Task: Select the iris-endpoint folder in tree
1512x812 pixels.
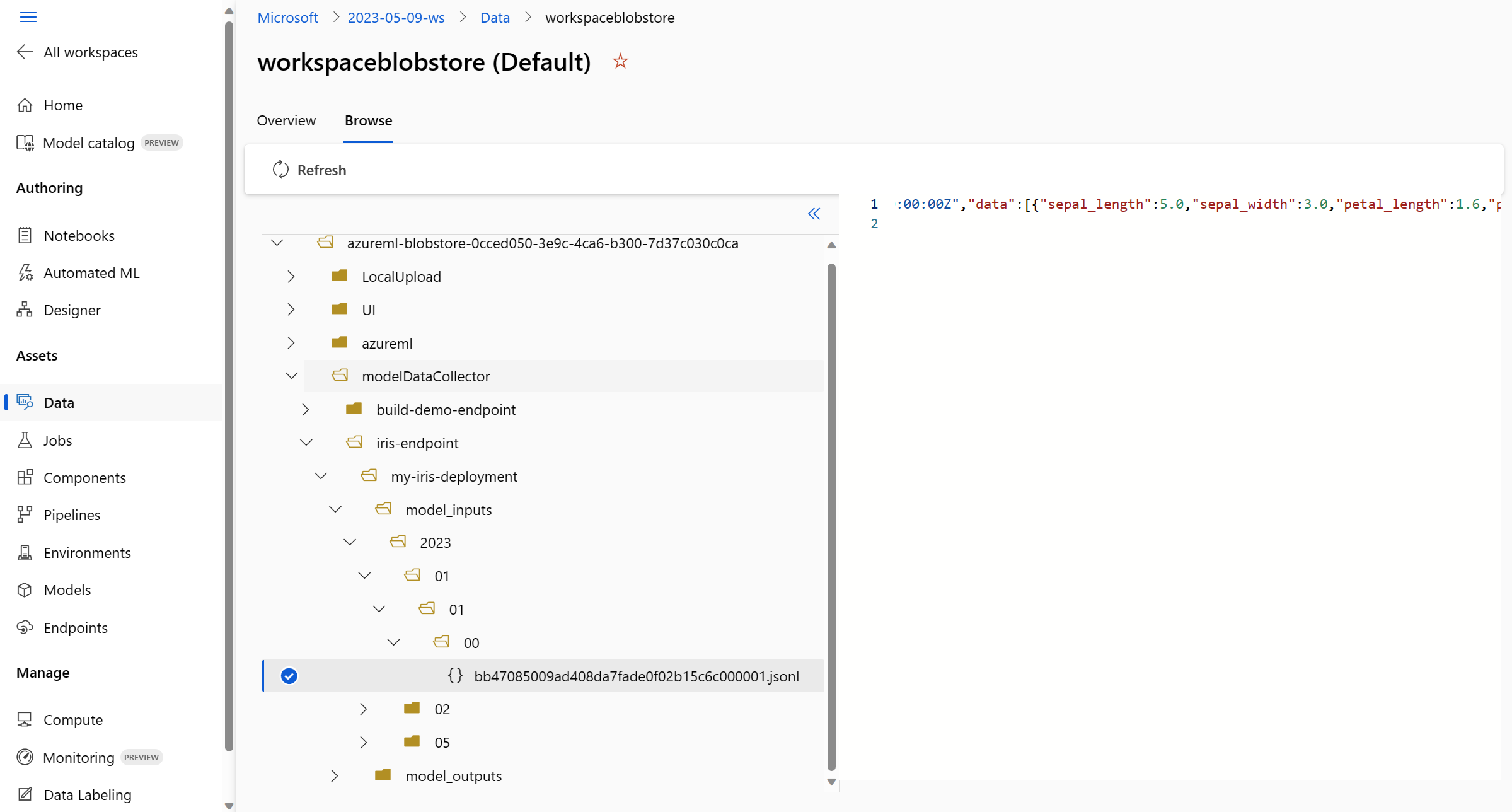Action: pos(417,443)
